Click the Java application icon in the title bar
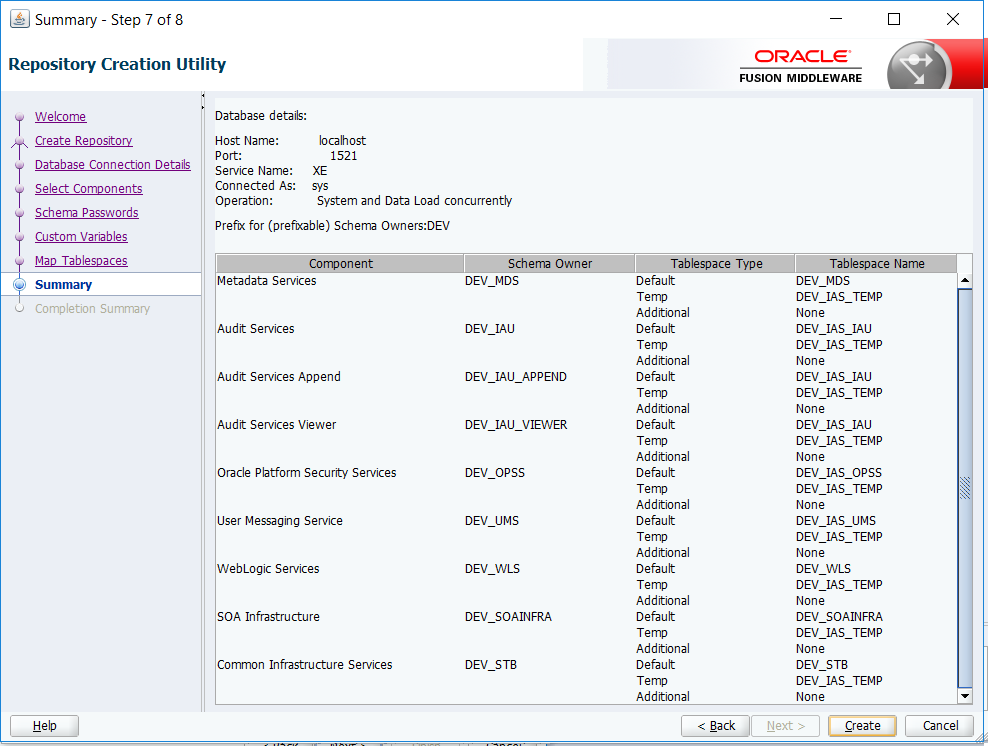The image size is (988, 746). (18, 18)
